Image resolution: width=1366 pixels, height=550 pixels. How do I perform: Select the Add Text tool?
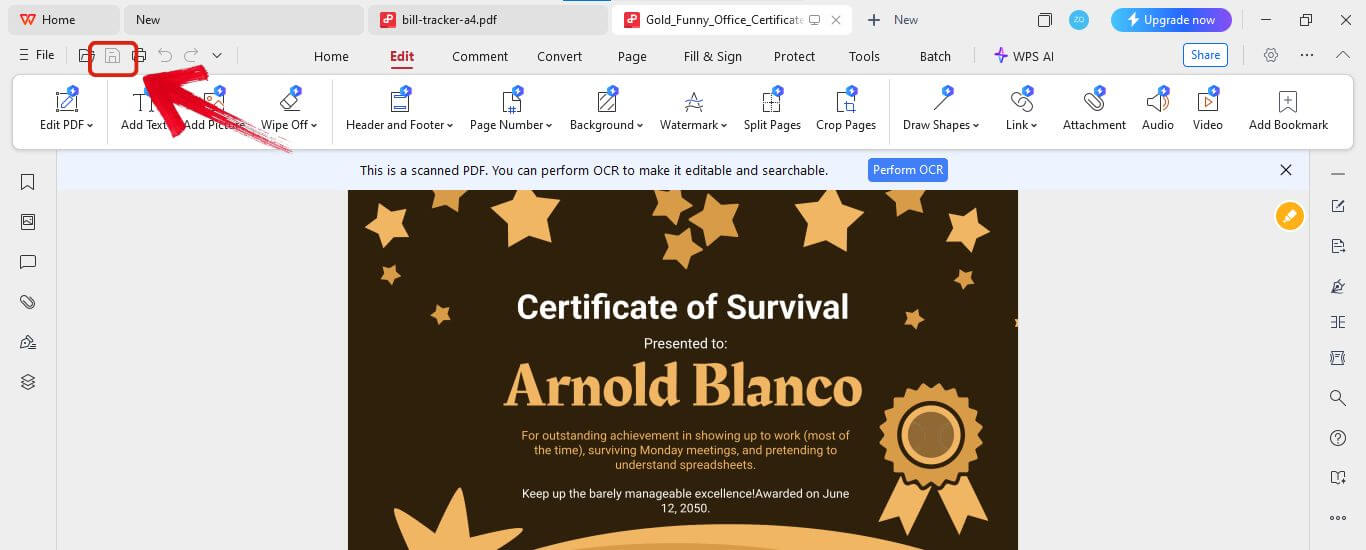144,110
